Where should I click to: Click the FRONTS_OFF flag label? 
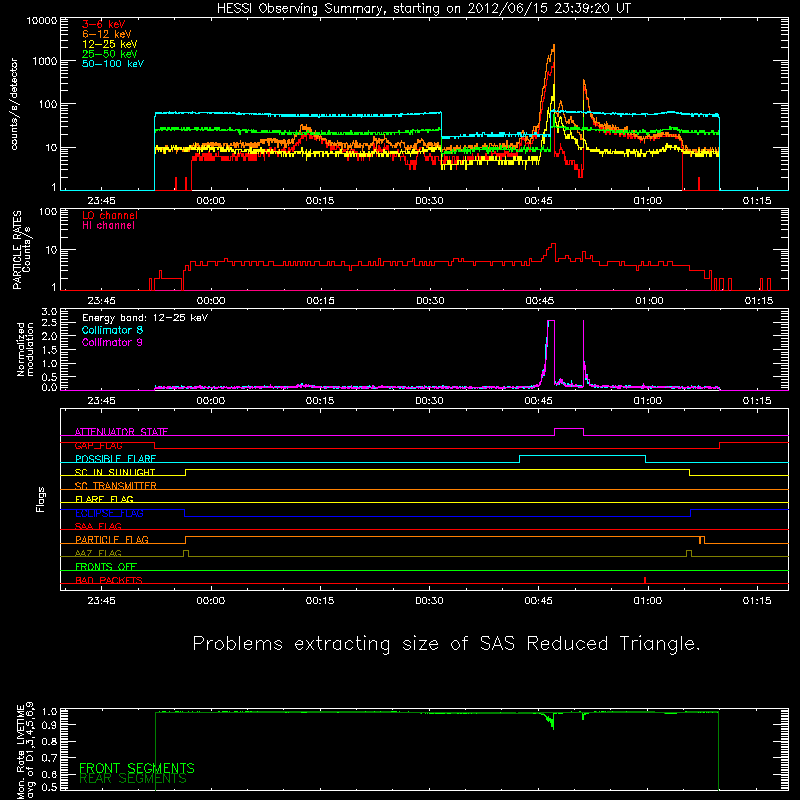pyautogui.click(x=106, y=567)
